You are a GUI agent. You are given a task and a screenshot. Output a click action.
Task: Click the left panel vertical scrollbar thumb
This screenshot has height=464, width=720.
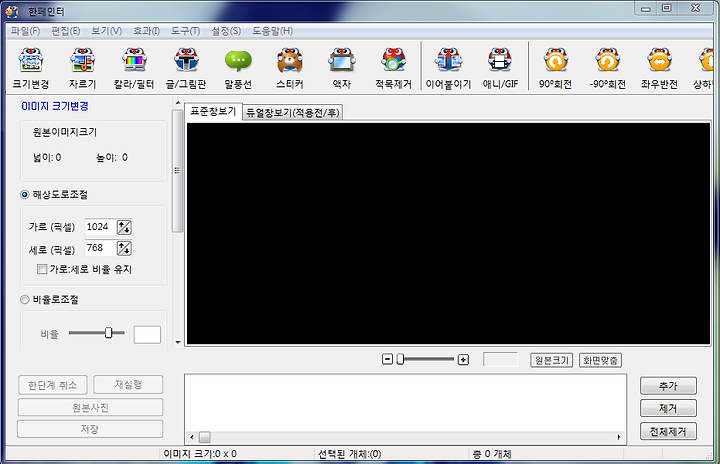pyautogui.click(x=178, y=171)
